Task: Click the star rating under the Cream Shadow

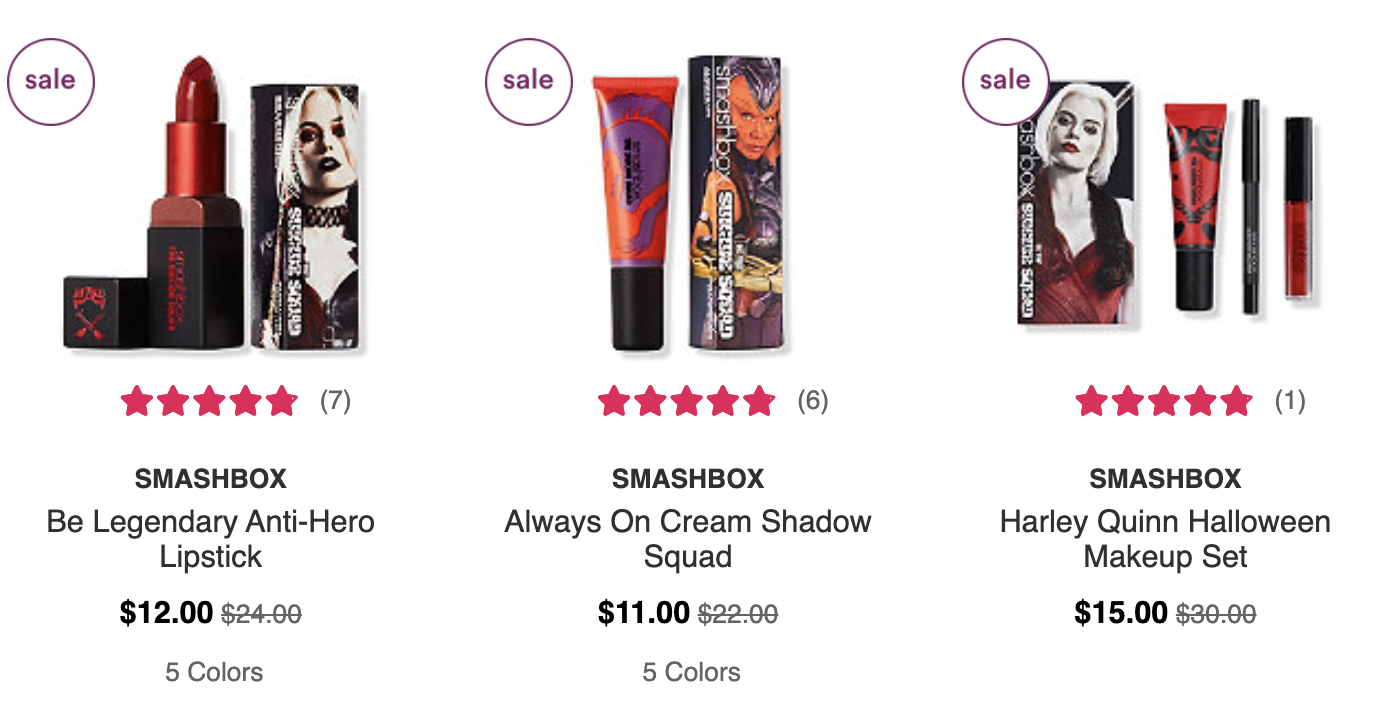Action: tap(686, 401)
